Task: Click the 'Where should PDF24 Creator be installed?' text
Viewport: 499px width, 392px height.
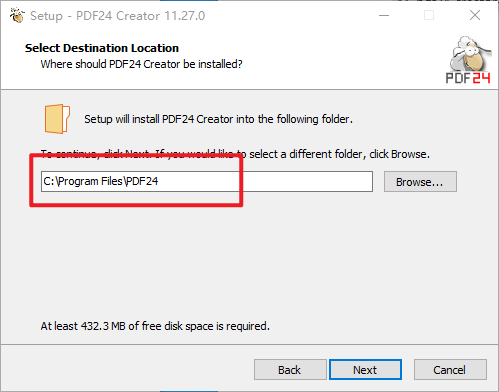Action: [x=141, y=64]
